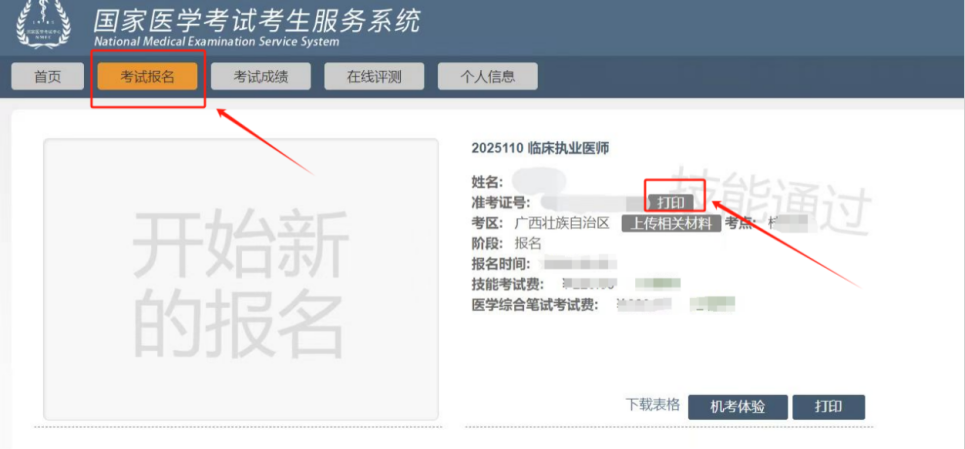Open the 机考体验 button
The height and width of the screenshot is (449, 965).
click(737, 407)
